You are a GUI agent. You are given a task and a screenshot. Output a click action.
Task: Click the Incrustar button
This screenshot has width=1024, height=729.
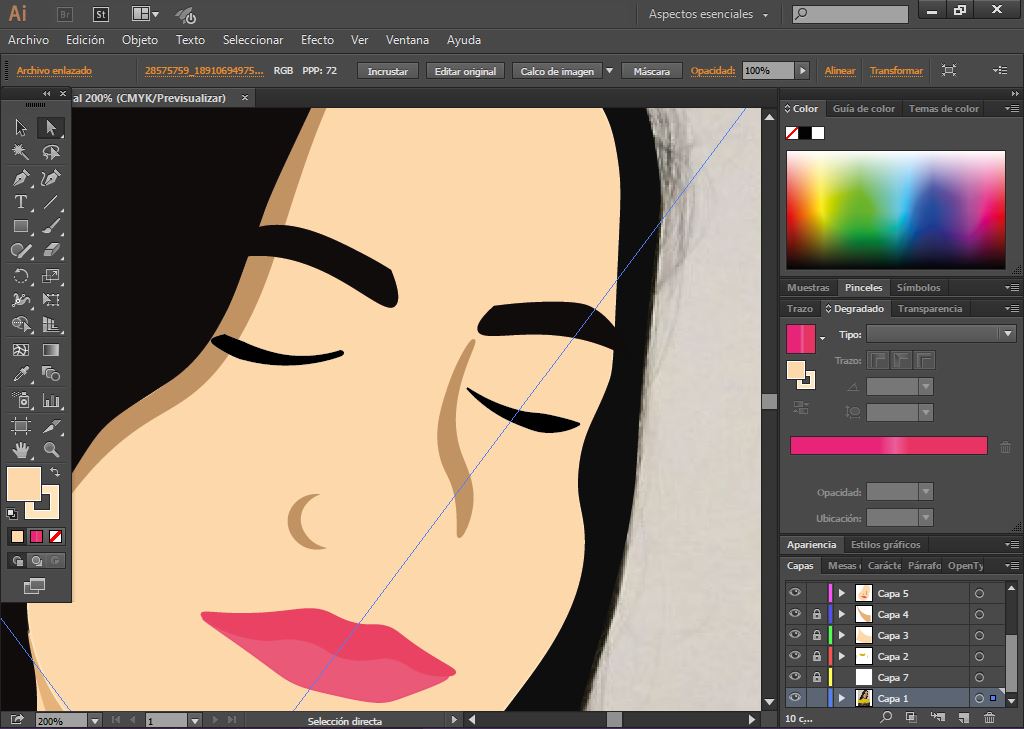(387, 71)
